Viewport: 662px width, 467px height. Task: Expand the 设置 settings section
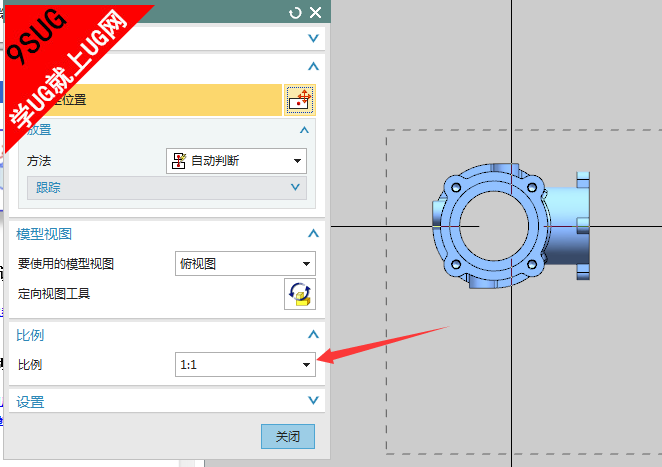tap(313, 400)
